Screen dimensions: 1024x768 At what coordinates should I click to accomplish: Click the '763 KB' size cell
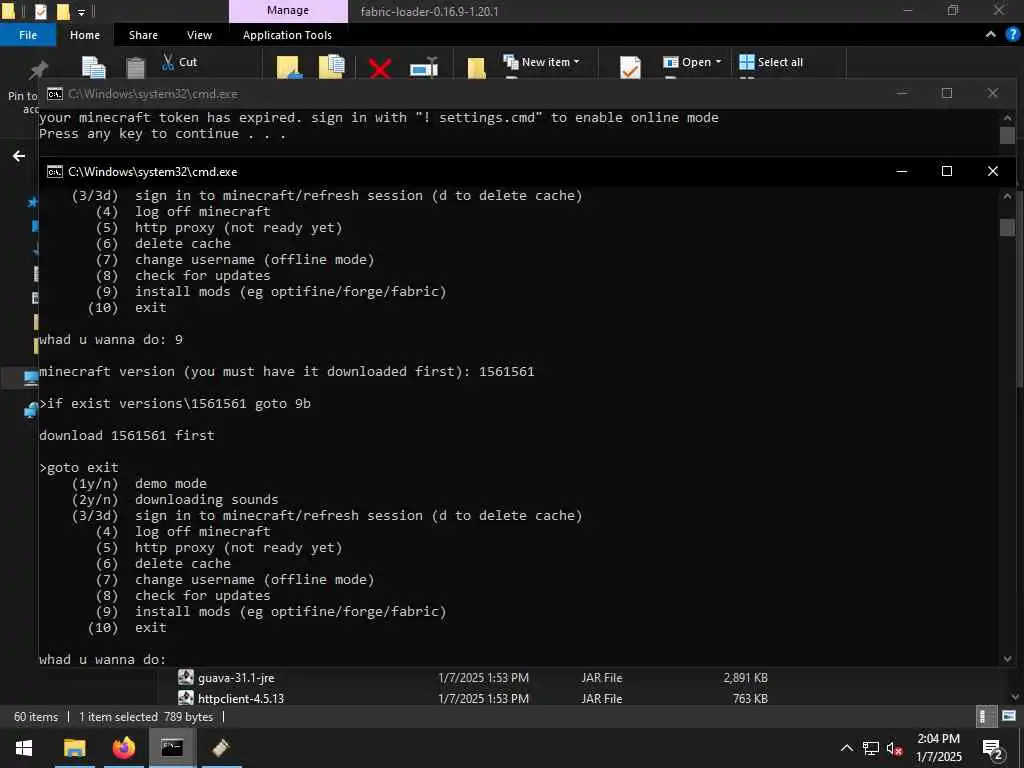click(750, 698)
